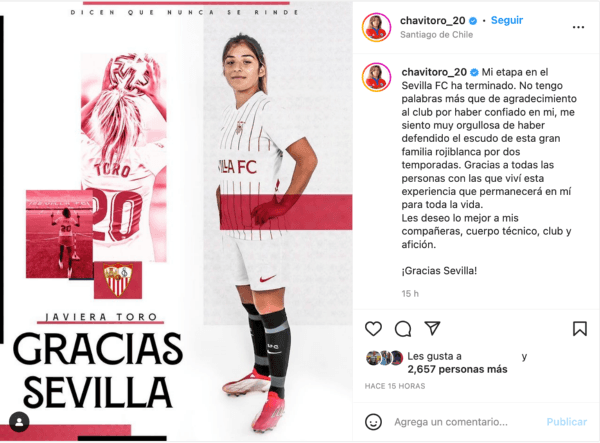View list of '2,657 personas más' likes
This screenshot has height=443, width=600.
point(457,369)
